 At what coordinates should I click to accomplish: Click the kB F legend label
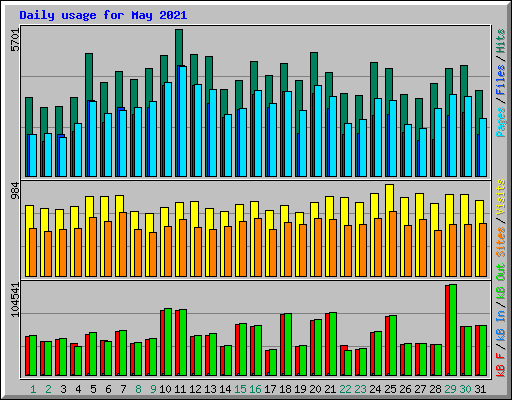501,364
